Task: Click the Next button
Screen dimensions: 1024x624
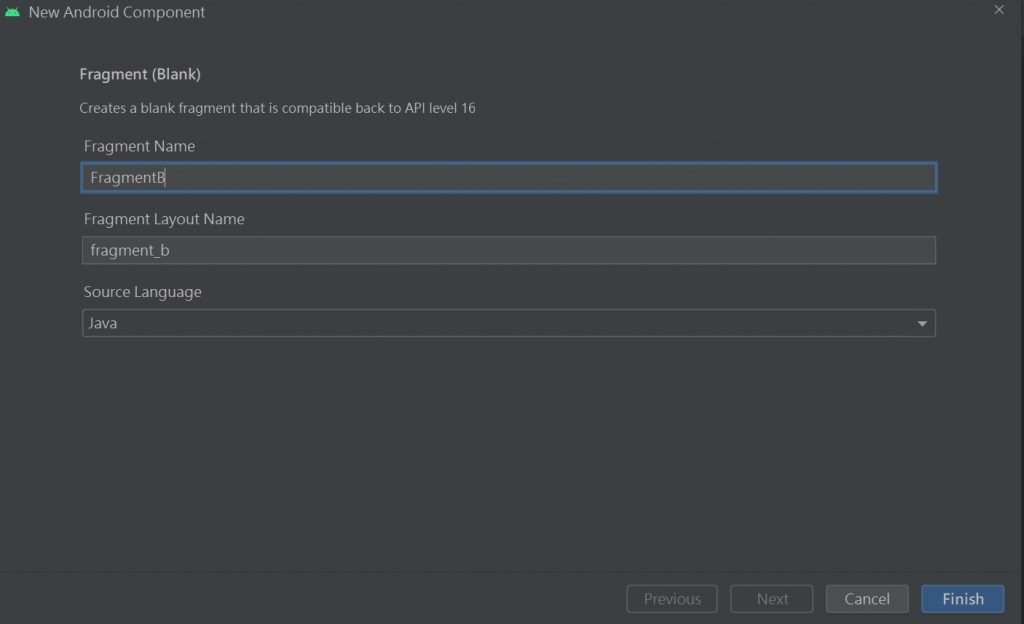Action: coord(772,599)
